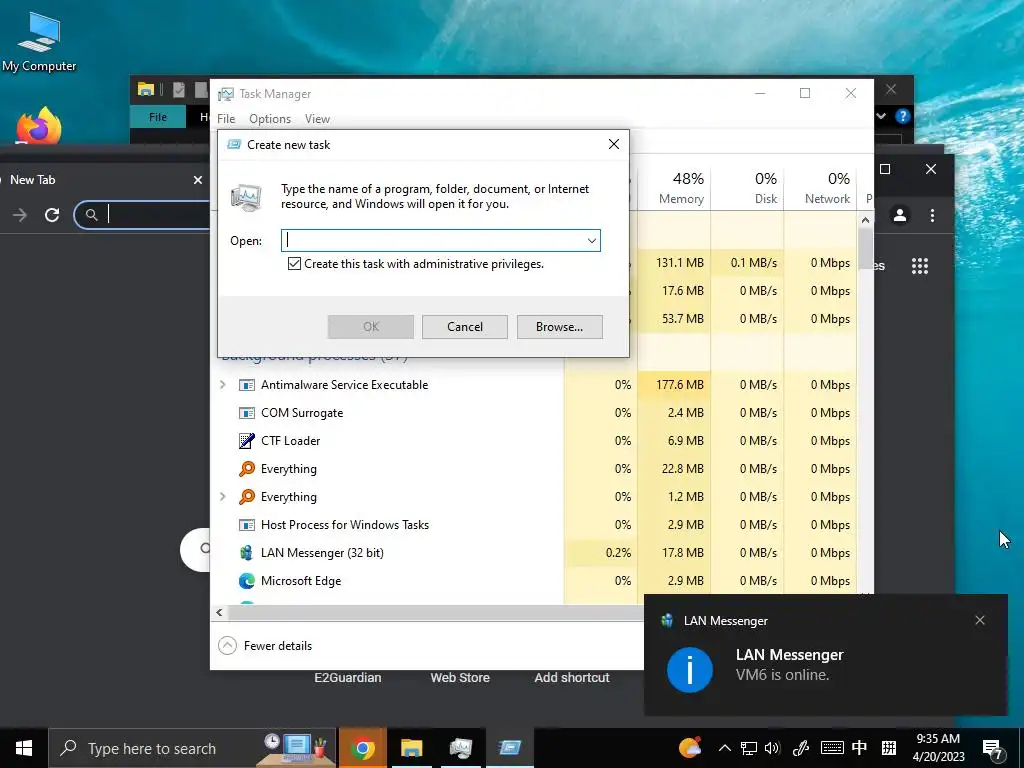Open the network tray icon
1024x768 pixels.
[748, 748]
